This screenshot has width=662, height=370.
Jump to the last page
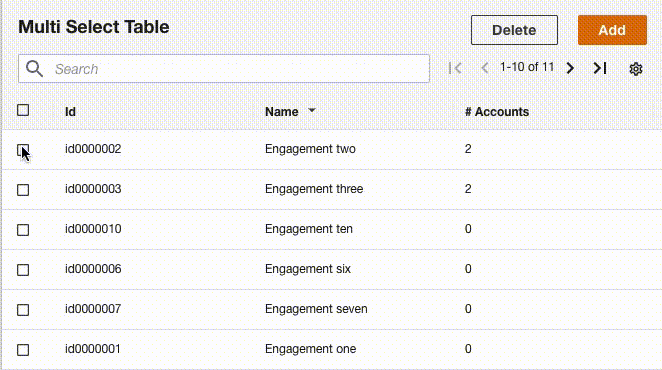600,68
